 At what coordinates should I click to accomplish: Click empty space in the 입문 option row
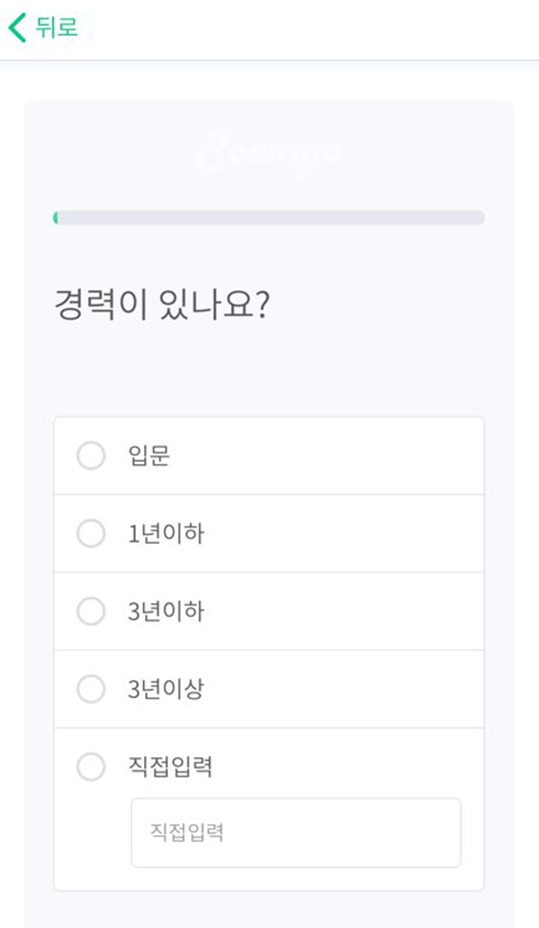[x=325, y=456]
